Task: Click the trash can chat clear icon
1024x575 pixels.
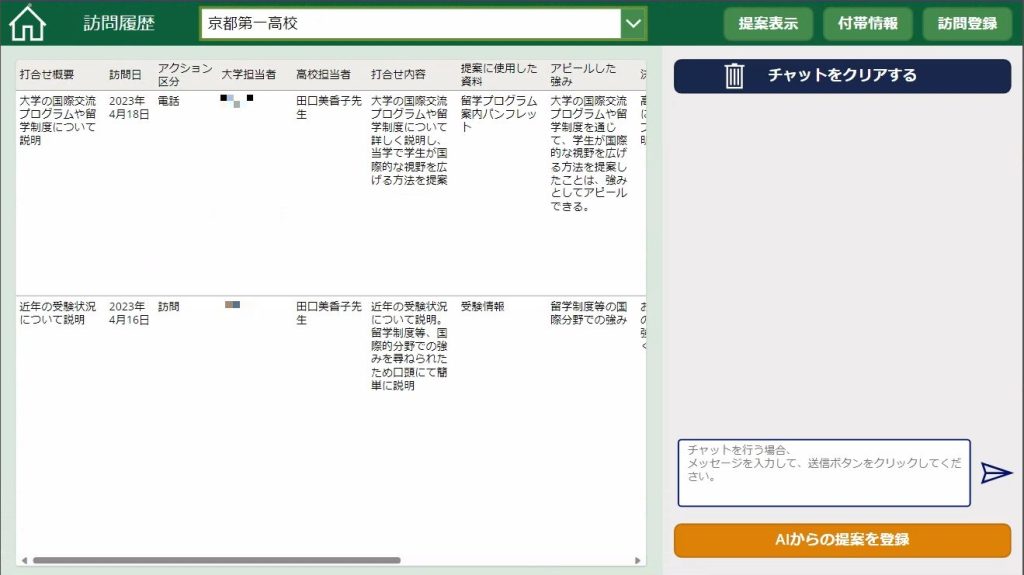Action: (x=734, y=76)
